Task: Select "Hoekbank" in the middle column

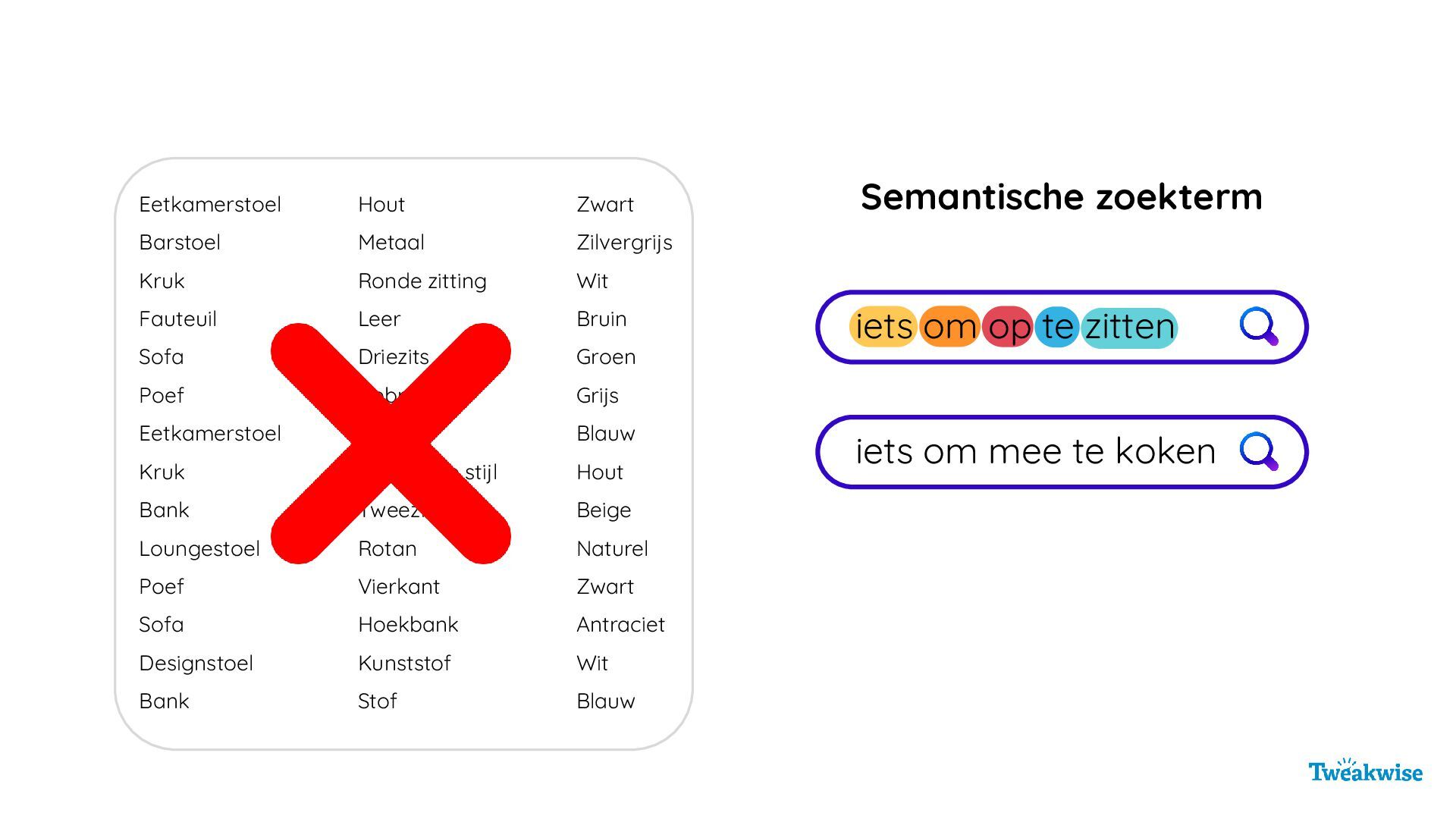Action: coord(408,625)
